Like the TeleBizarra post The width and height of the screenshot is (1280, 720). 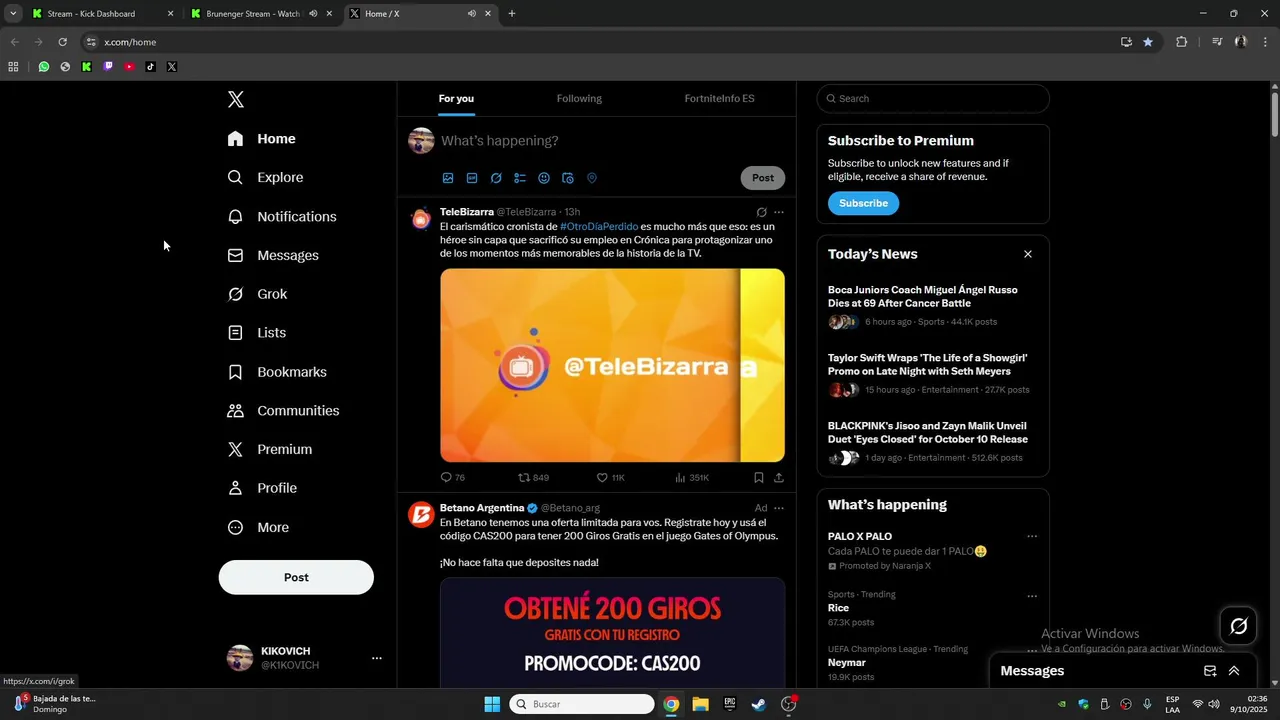pos(611,478)
